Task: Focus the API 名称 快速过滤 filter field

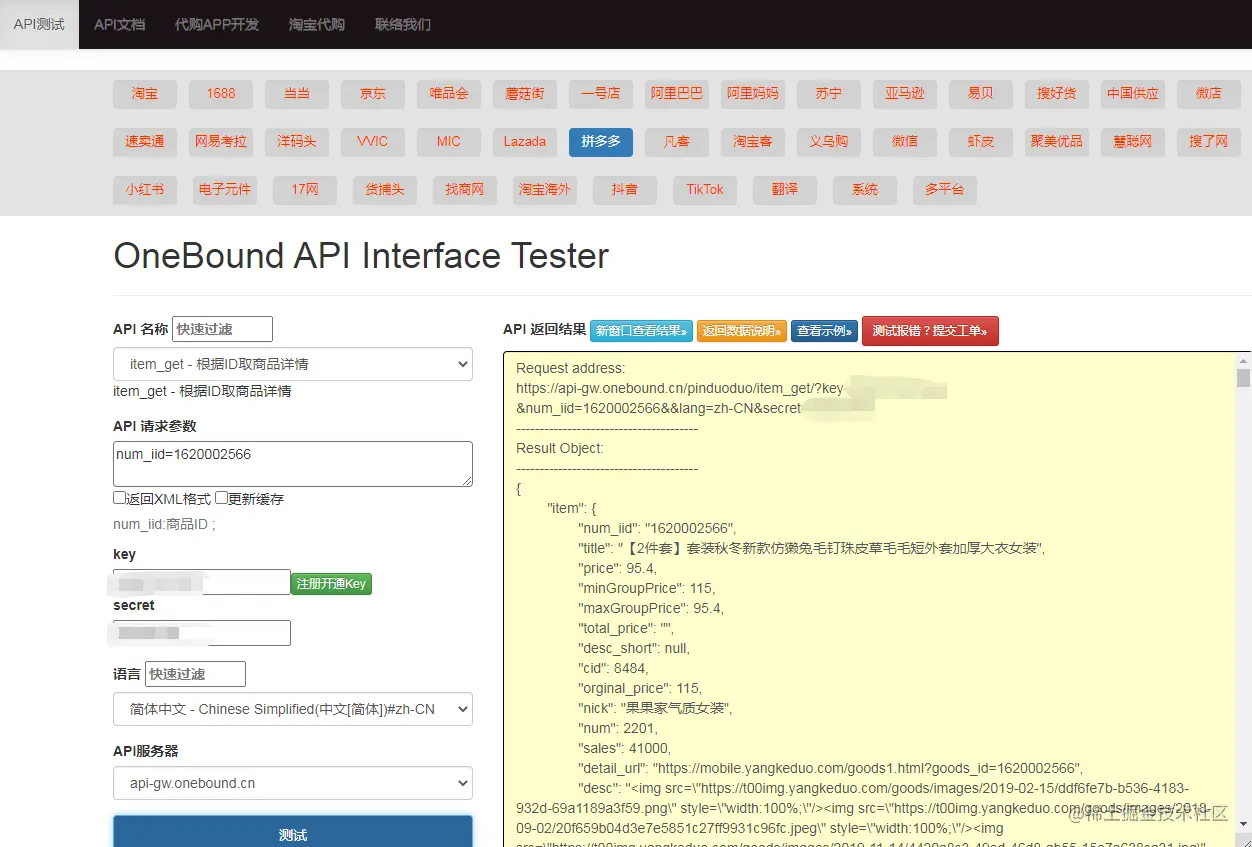Action: tap(222, 329)
